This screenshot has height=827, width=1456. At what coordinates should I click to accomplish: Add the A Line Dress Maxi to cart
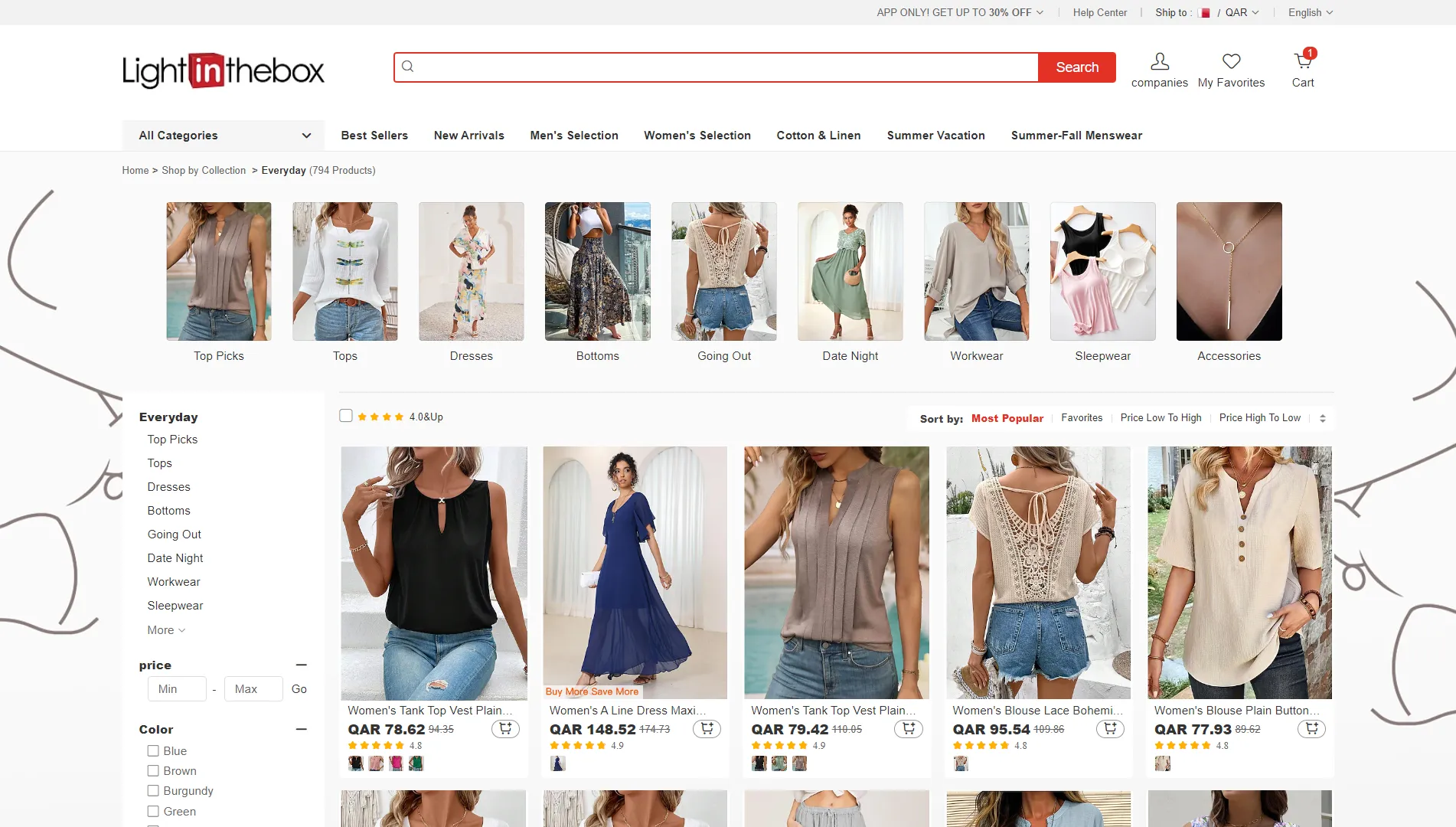point(707,729)
